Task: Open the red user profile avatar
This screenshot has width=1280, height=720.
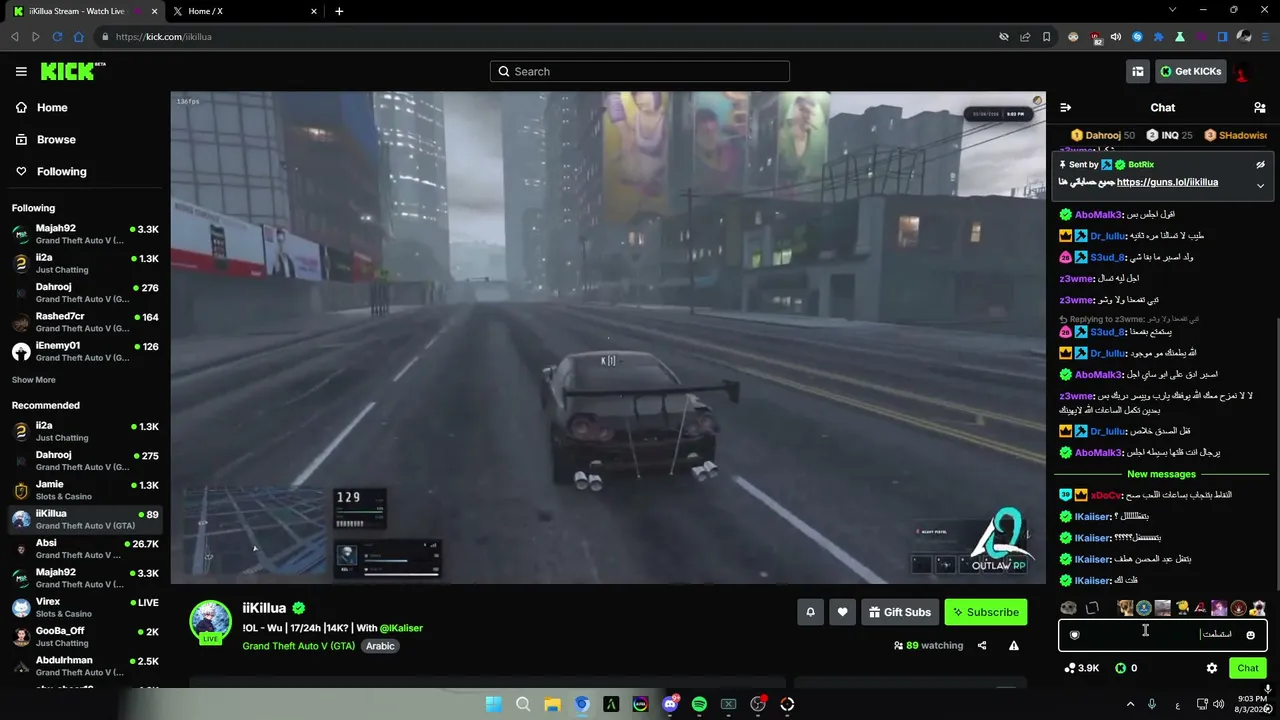Action: (1242, 72)
